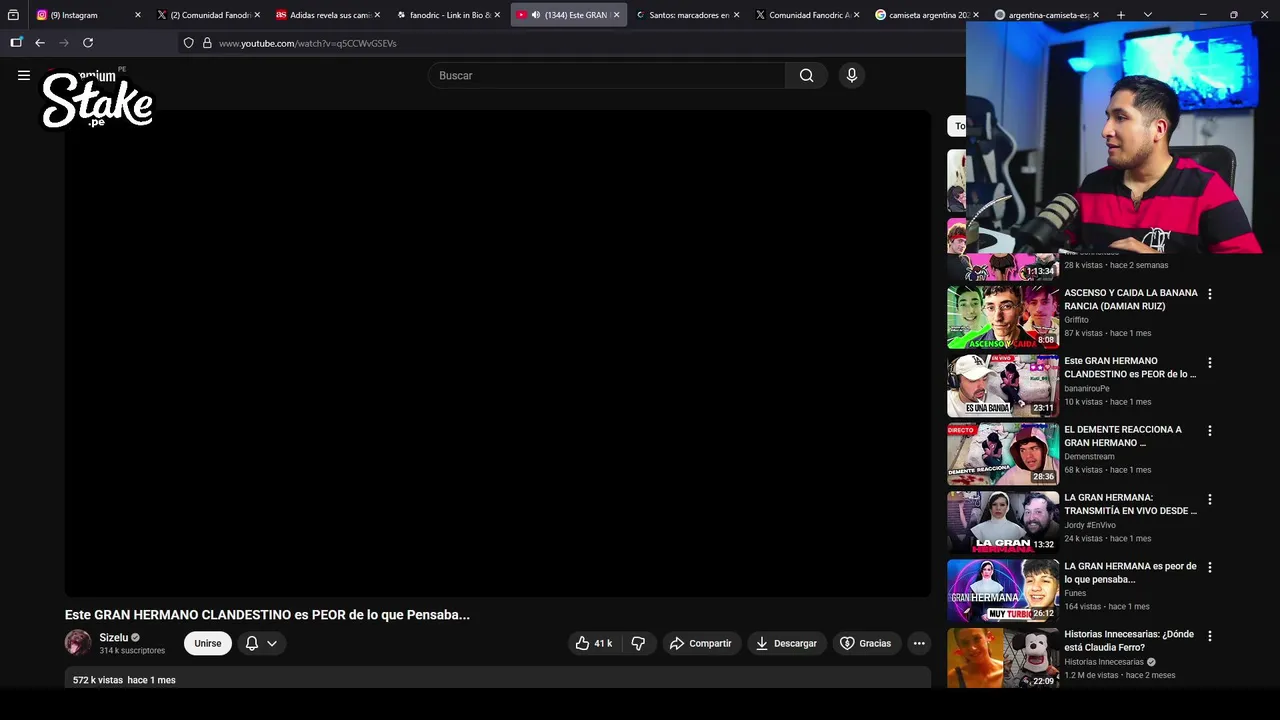Image resolution: width=1280 pixels, height=720 pixels.
Task: Open the browser sidebar panel icon
Action: [x=16, y=43]
